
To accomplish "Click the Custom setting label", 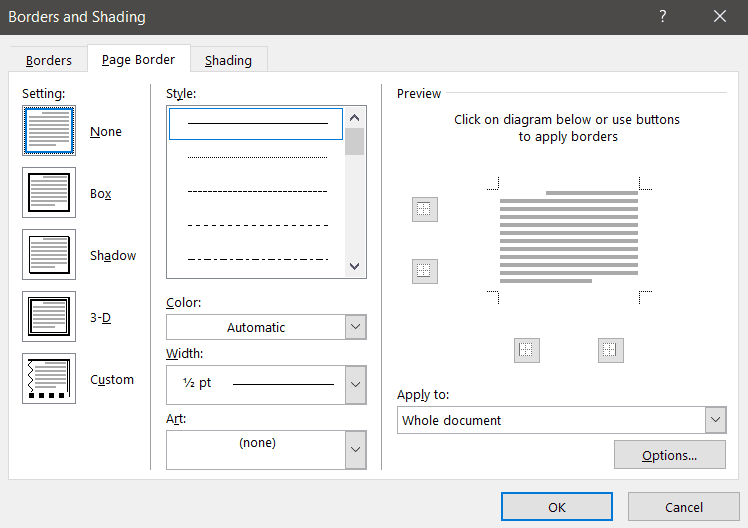I will point(112,380).
